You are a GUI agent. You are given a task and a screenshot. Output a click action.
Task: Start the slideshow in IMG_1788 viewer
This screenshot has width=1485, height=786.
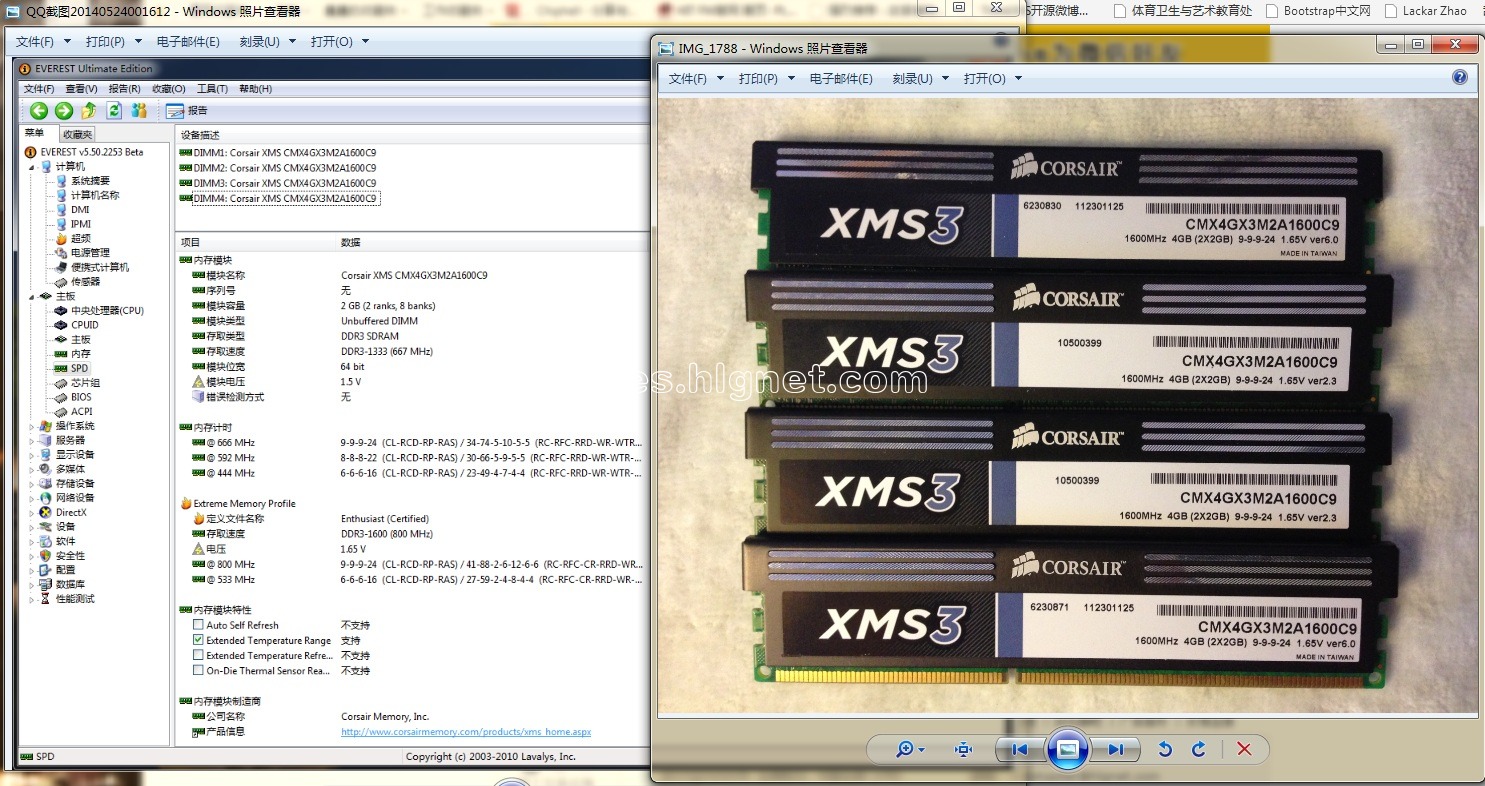(x=1067, y=749)
